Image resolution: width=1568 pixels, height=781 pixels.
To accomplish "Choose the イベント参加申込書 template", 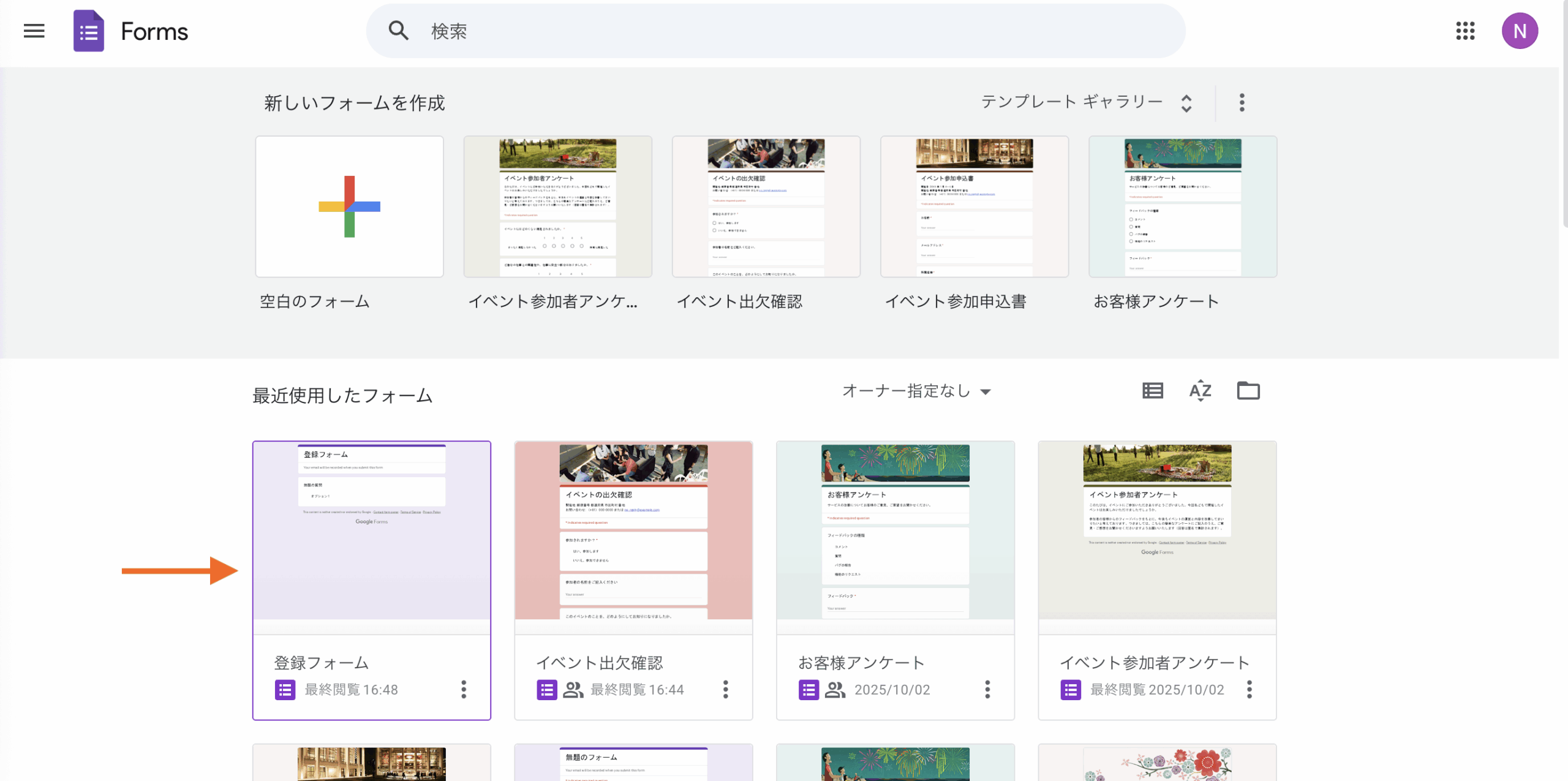I will tap(974, 206).
